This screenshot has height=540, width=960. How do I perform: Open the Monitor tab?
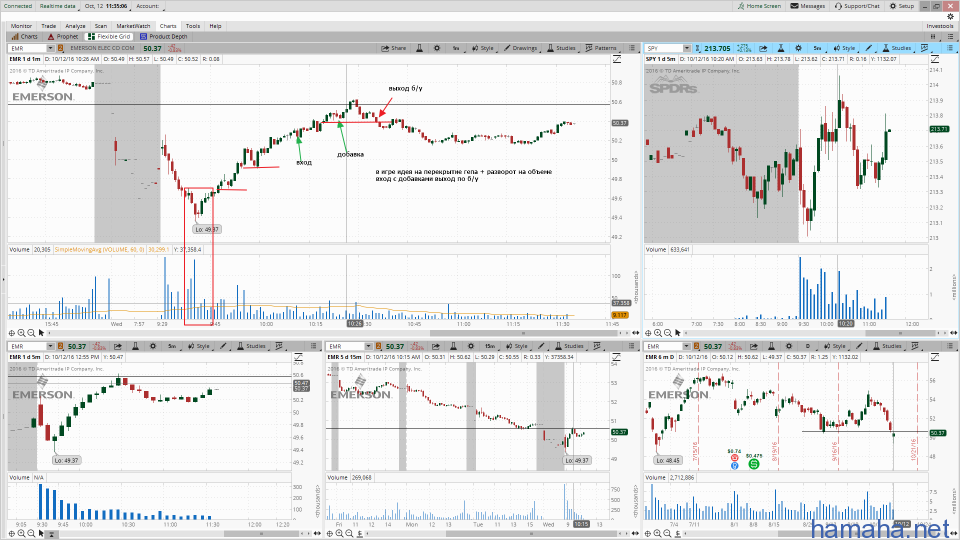[21, 26]
